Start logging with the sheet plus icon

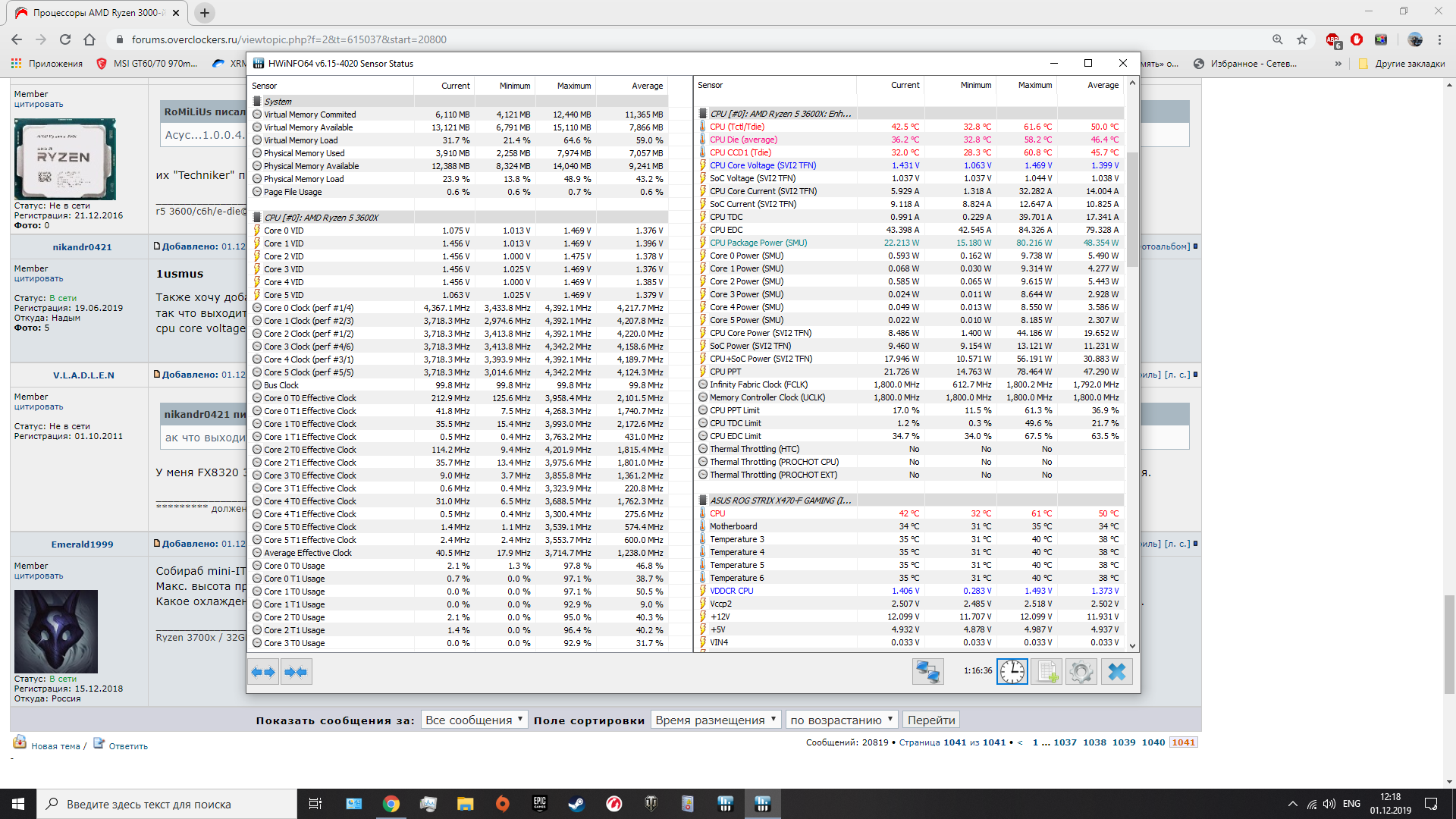coord(1046,672)
